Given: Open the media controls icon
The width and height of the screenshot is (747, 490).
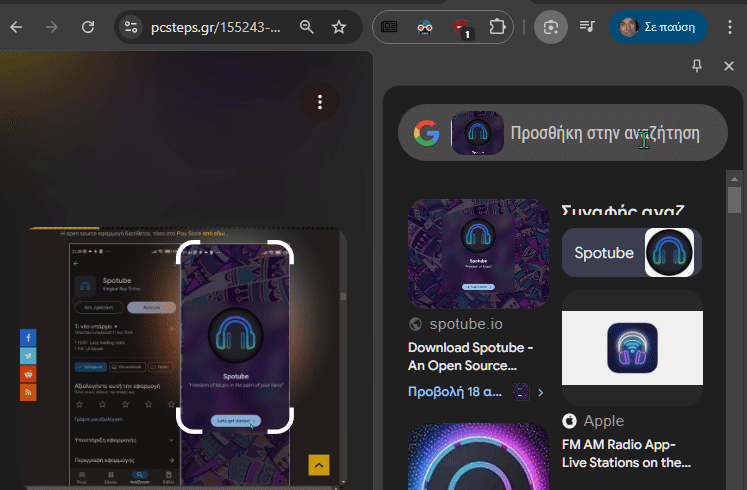Looking at the screenshot, I should (587, 26).
